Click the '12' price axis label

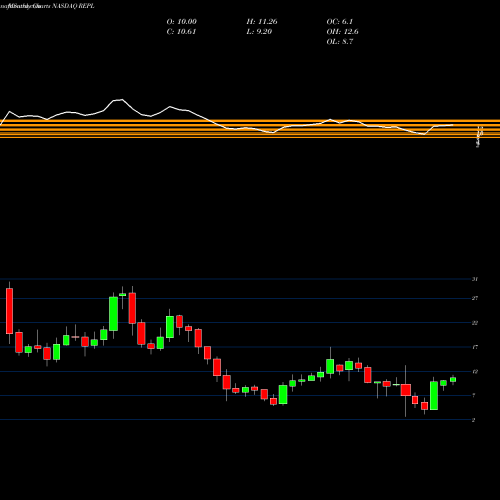(475, 371)
